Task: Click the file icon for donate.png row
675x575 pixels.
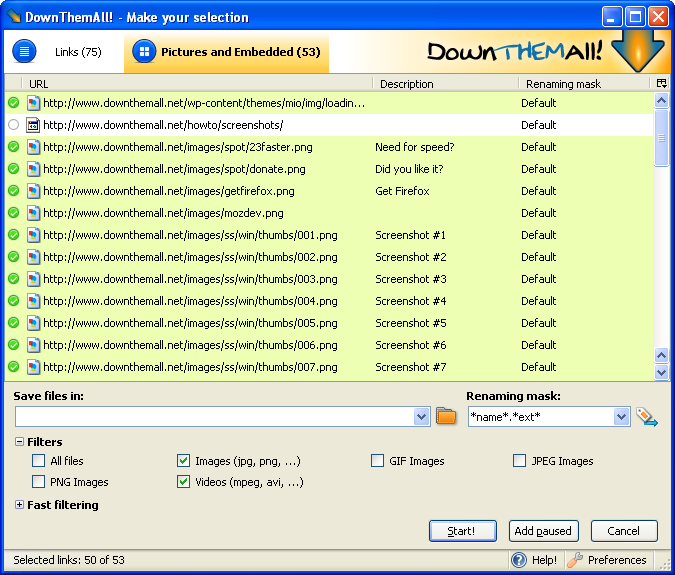Action: (33, 169)
